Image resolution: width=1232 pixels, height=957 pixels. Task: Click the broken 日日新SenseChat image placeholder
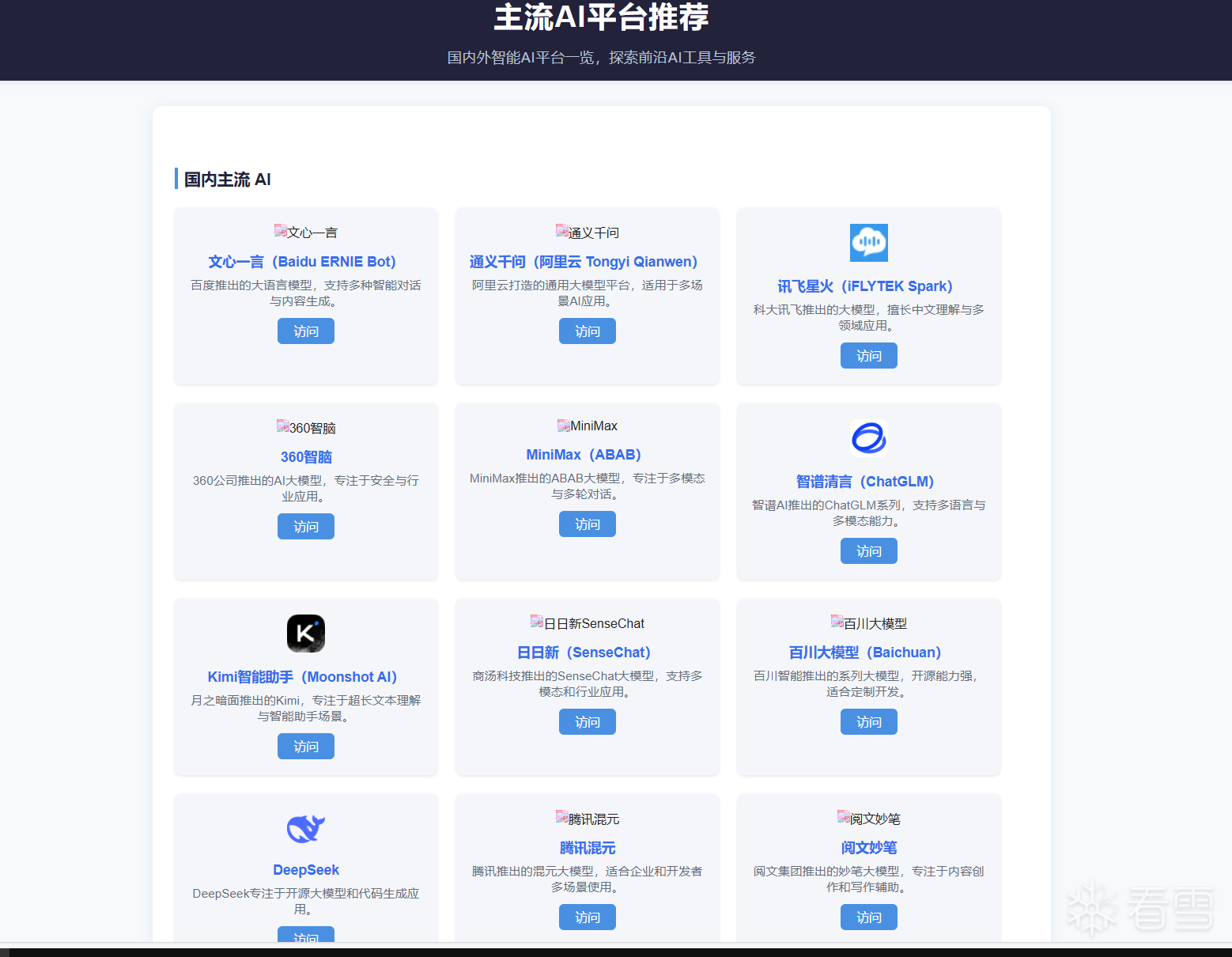(588, 623)
